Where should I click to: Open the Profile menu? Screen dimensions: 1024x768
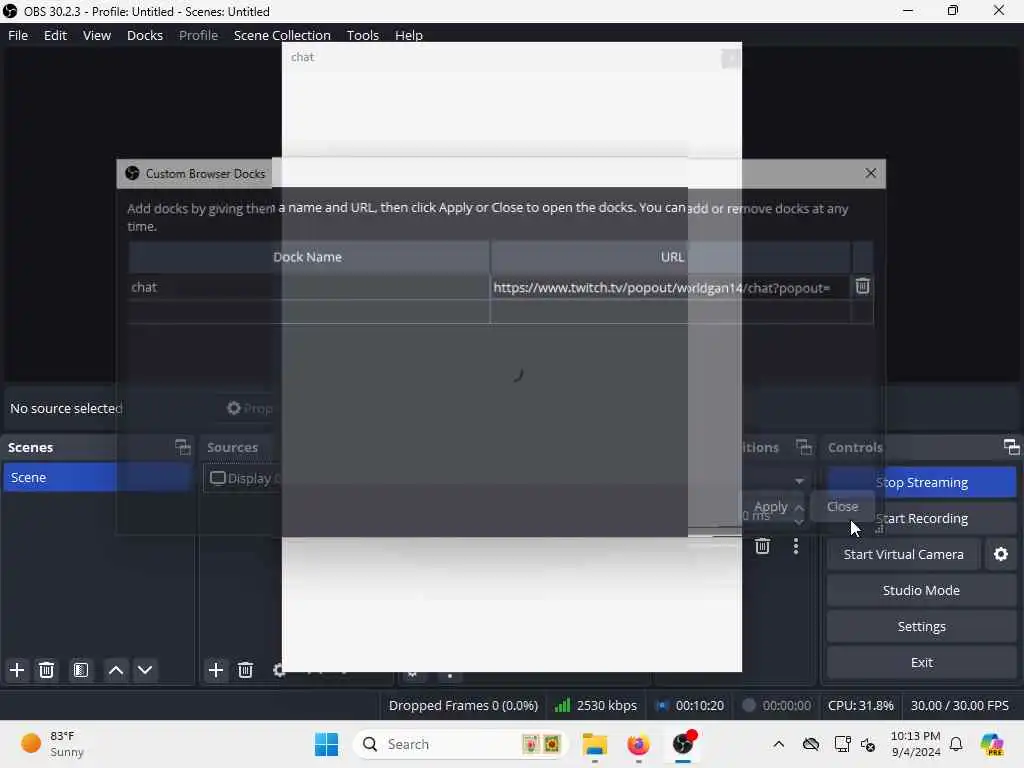click(199, 35)
